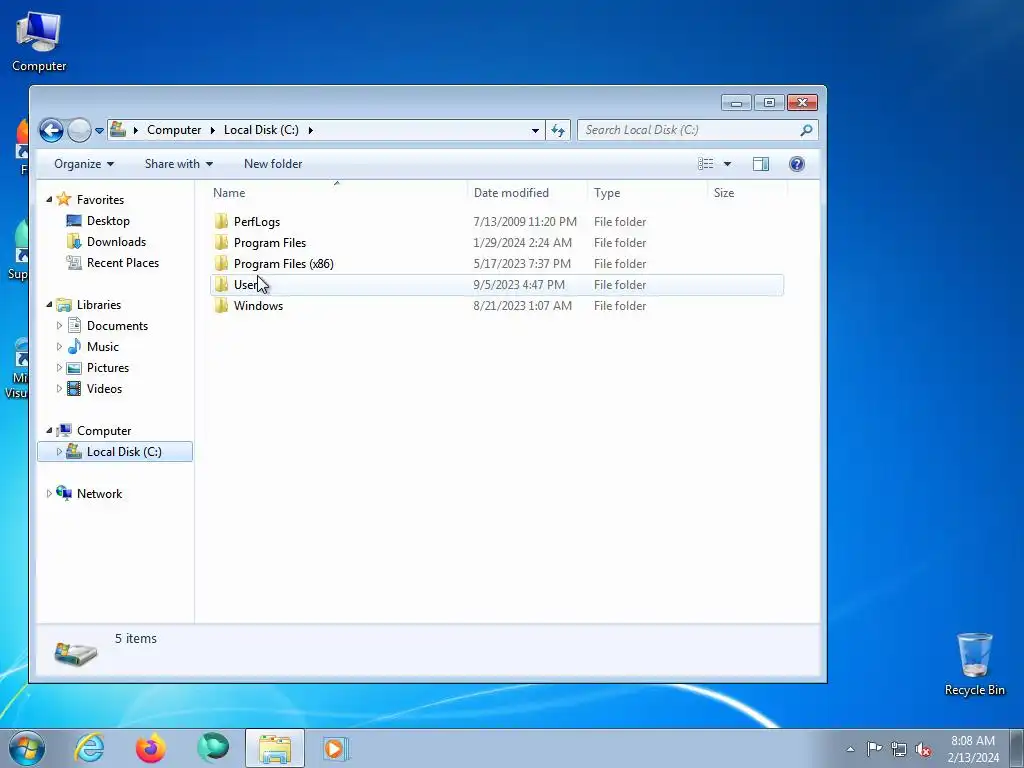Click the 7/13/2009 11:20 PM date cell
Screen dimensions: 1024x768
pyautogui.click(x=525, y=222)
